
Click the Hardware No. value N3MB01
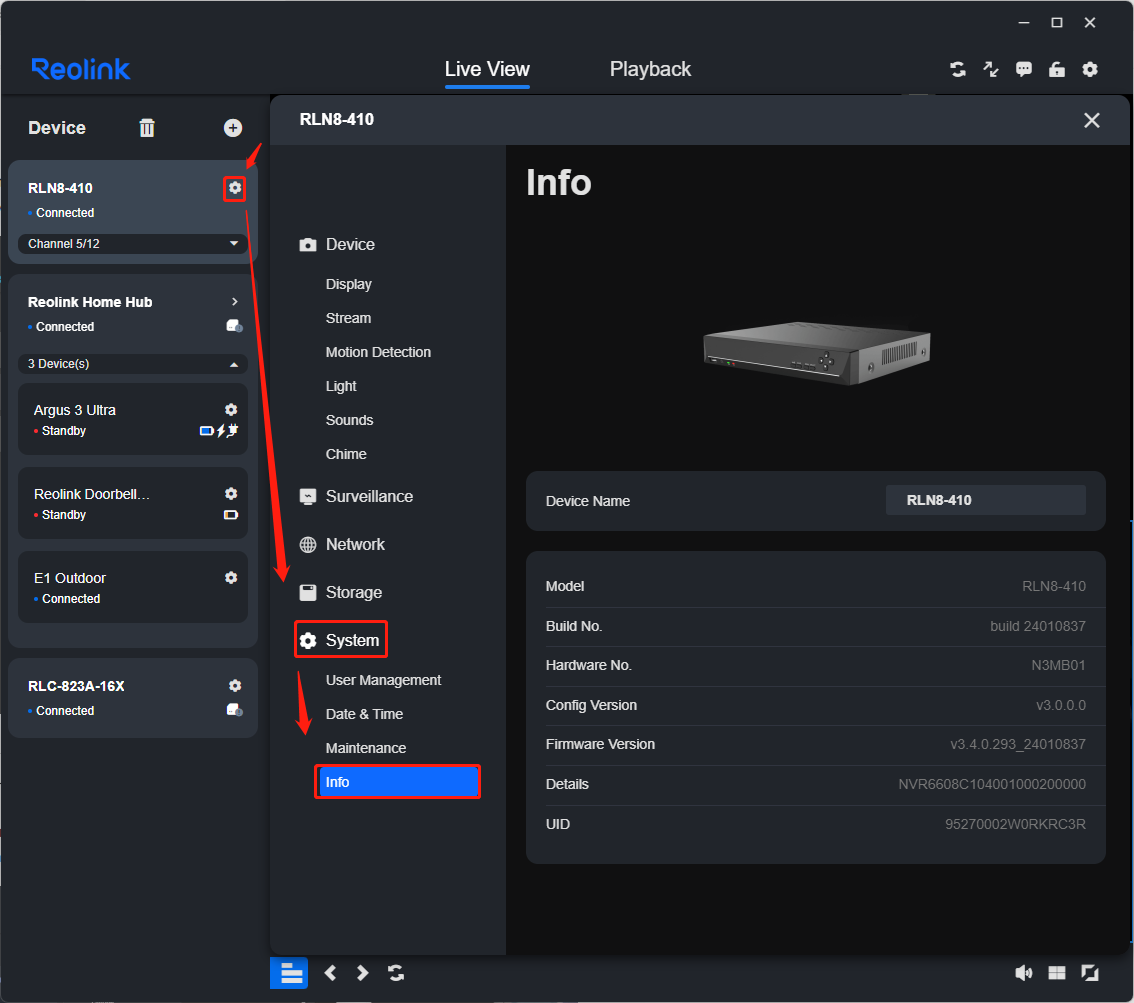coord(1059,665)
